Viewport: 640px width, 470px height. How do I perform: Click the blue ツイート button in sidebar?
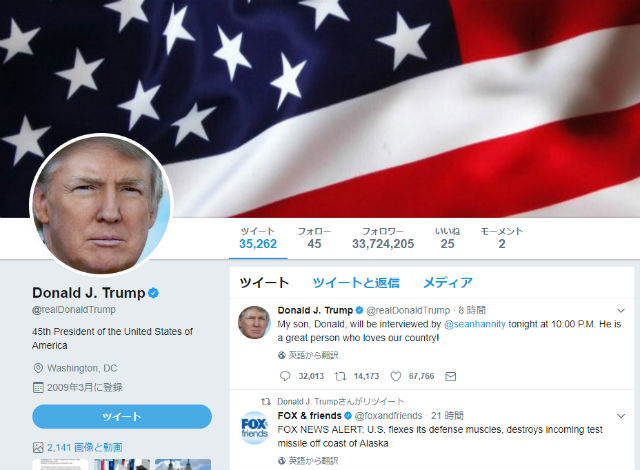[x=122, y=417]
